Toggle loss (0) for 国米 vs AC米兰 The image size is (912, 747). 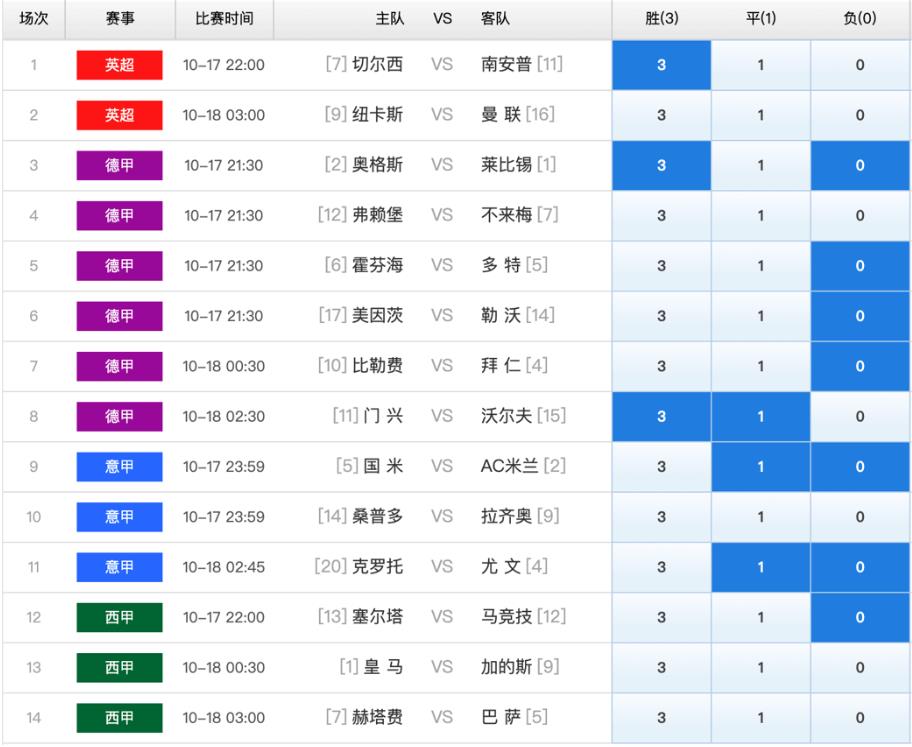click(860, 467)
